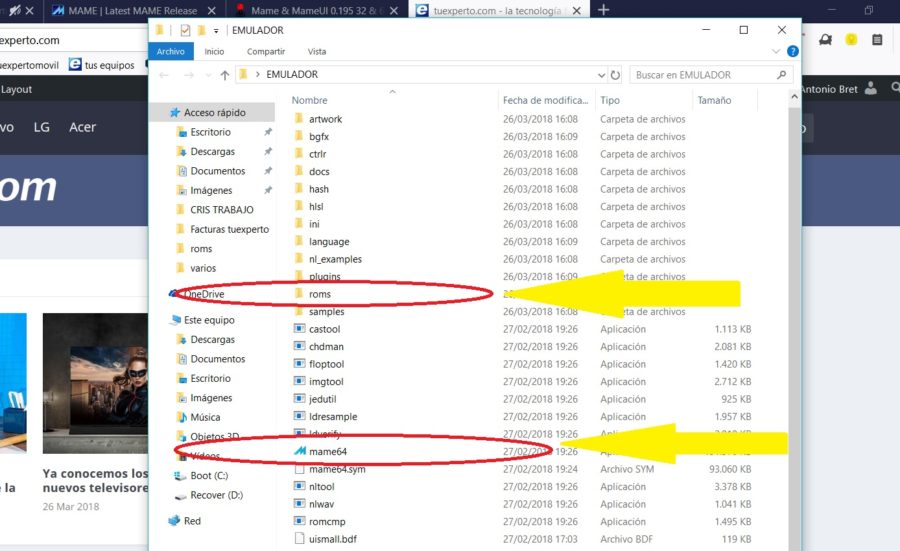Open the Vista ribbon tab
This screenshot has width=900, height=551.
[317, 51]
